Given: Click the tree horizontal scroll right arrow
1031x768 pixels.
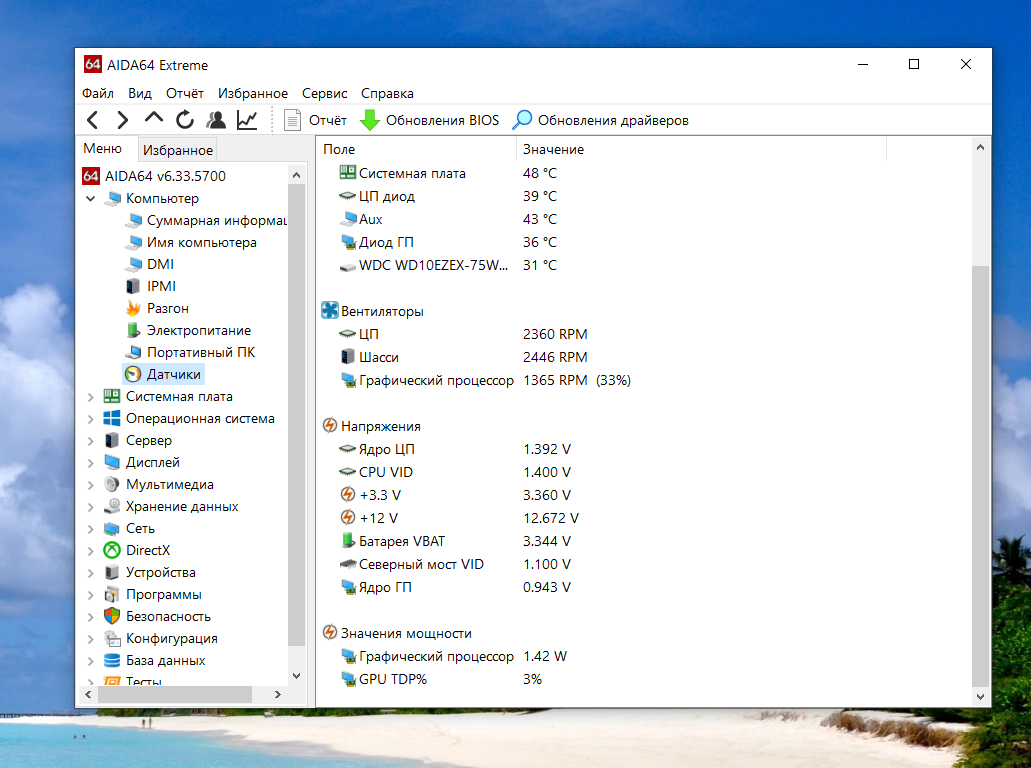Looking at the screenshot, I should coord(277,694).
